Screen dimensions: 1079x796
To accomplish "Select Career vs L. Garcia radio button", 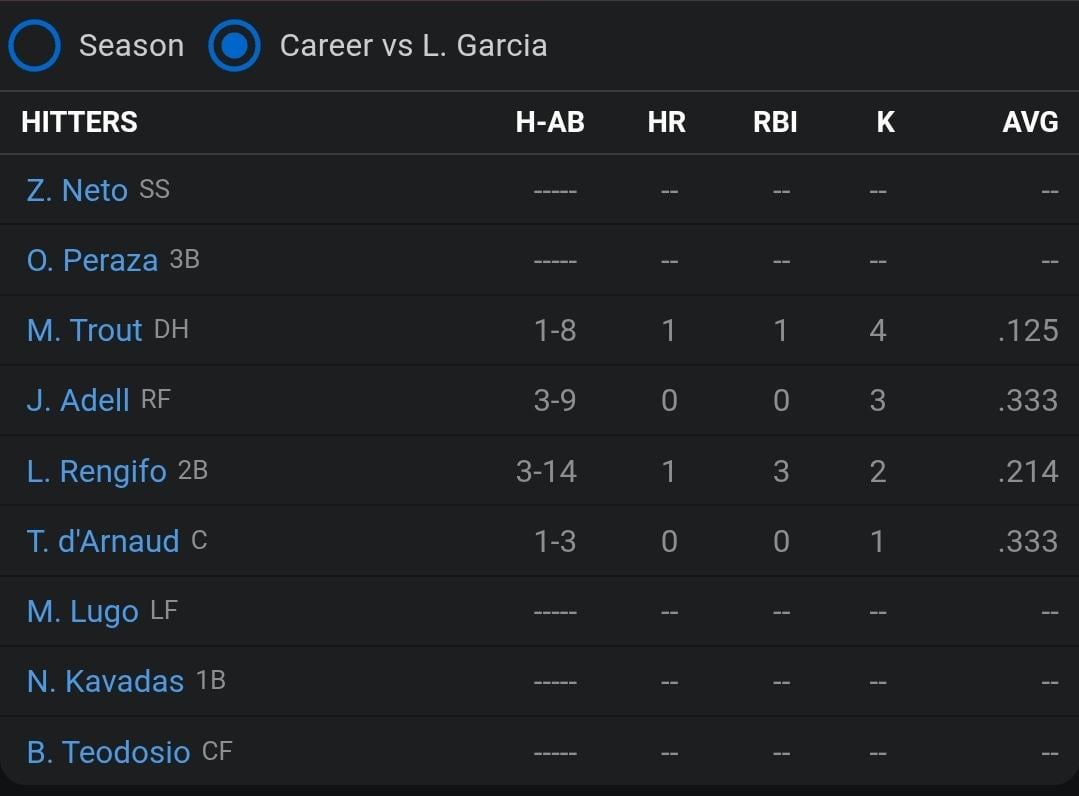I will [x=235, y=46].
